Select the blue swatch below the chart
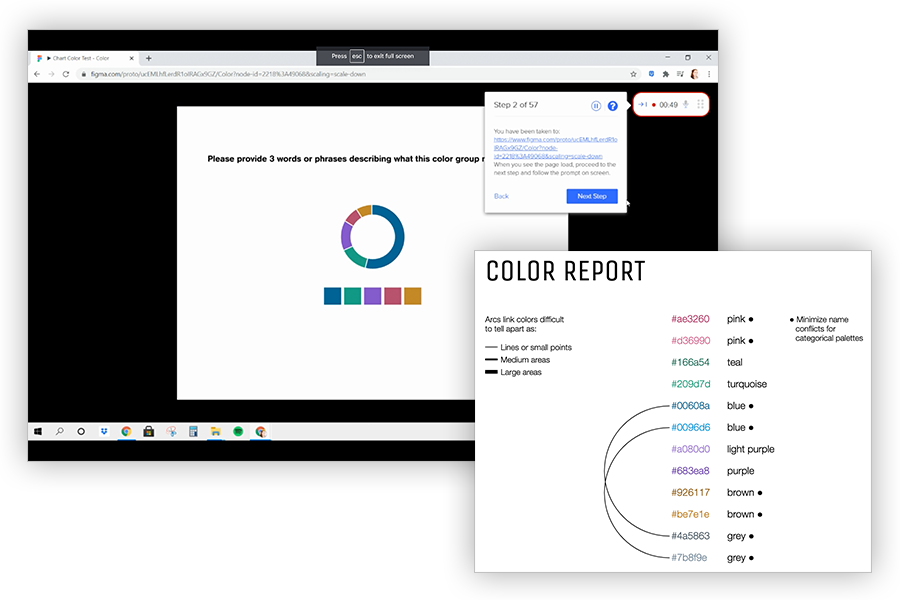This screenshot has height=600, width=900. [332, 296]
